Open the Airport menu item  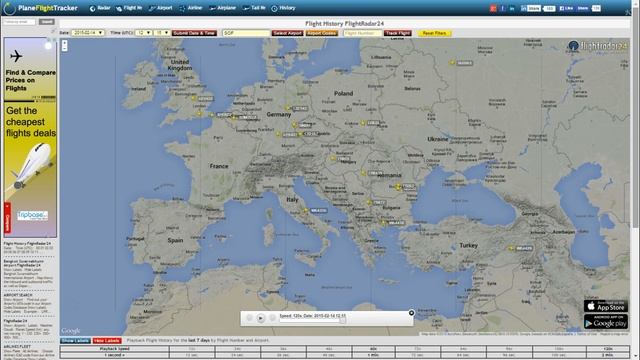point(160,8)
